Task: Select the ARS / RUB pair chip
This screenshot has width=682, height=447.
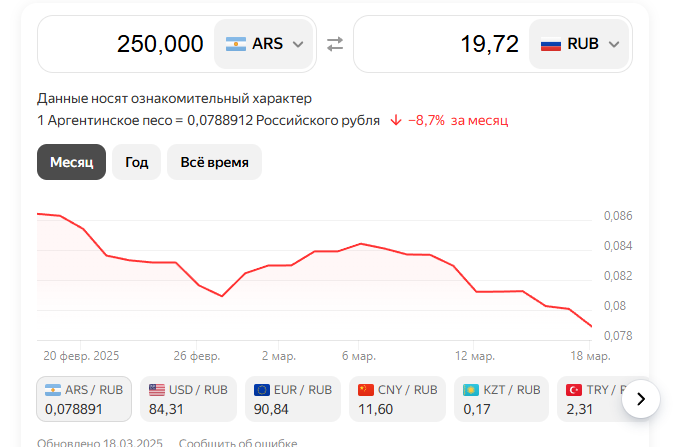Action: [84, 399]
